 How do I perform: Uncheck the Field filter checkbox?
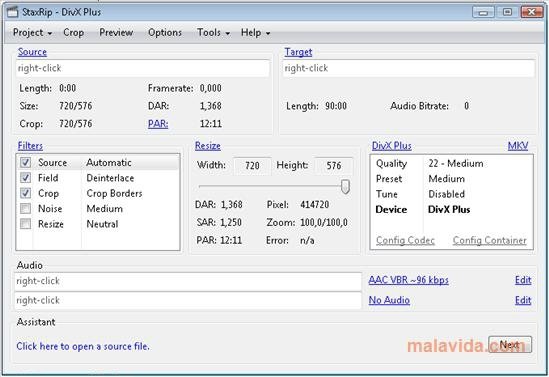click(x=25, y=178)
